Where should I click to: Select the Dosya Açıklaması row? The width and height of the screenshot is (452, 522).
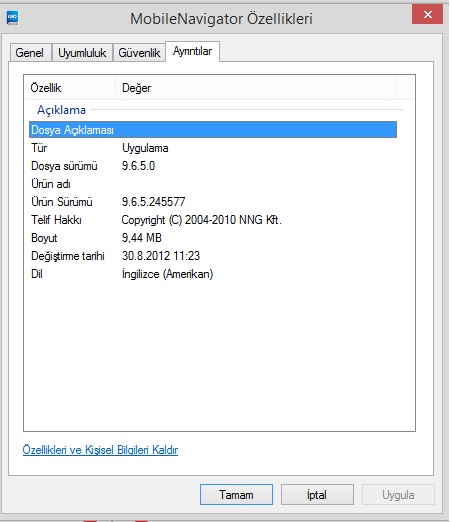pos(213,130)
